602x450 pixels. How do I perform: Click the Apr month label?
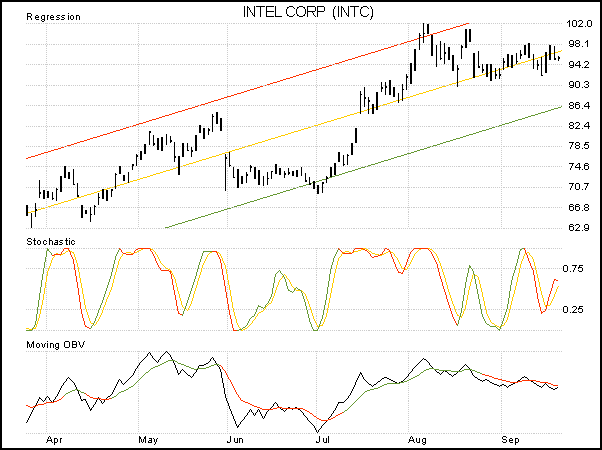[54, 440]
